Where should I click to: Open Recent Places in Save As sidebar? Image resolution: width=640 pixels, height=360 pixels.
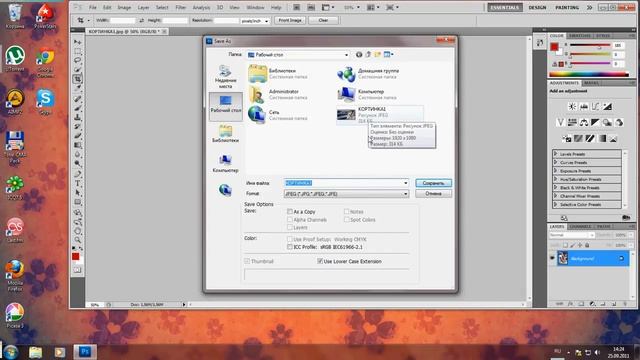point(225,76)
